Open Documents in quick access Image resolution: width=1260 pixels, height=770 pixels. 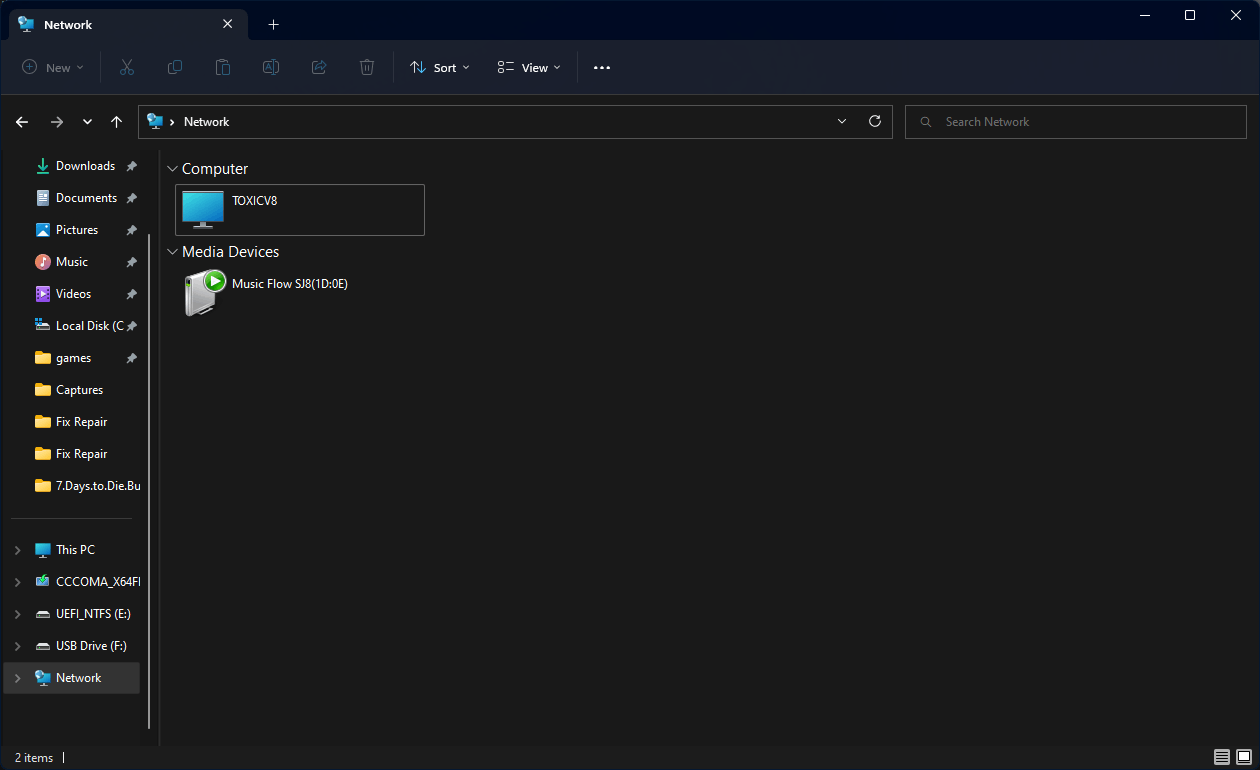pos(86,198)
